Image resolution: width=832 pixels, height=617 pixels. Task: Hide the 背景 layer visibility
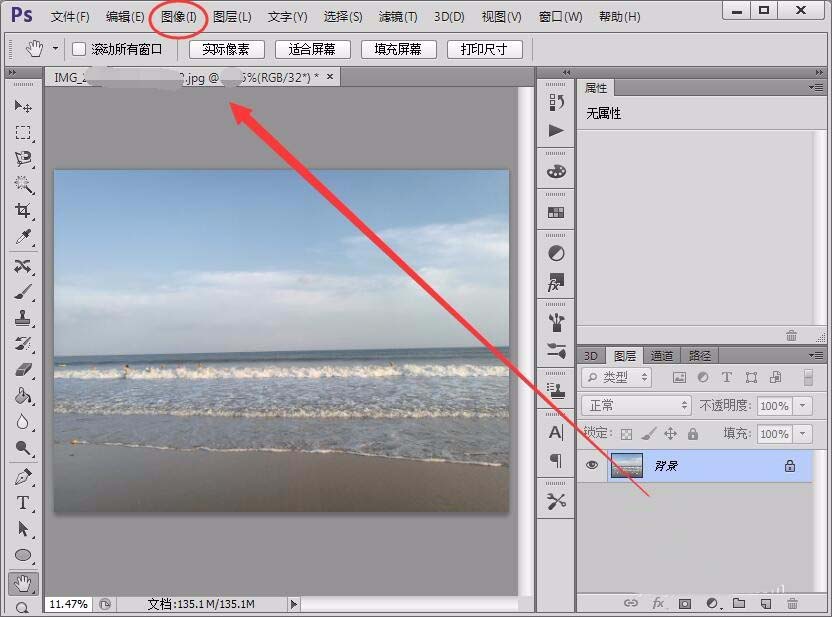pyautogui.click(x=592, y=464)
